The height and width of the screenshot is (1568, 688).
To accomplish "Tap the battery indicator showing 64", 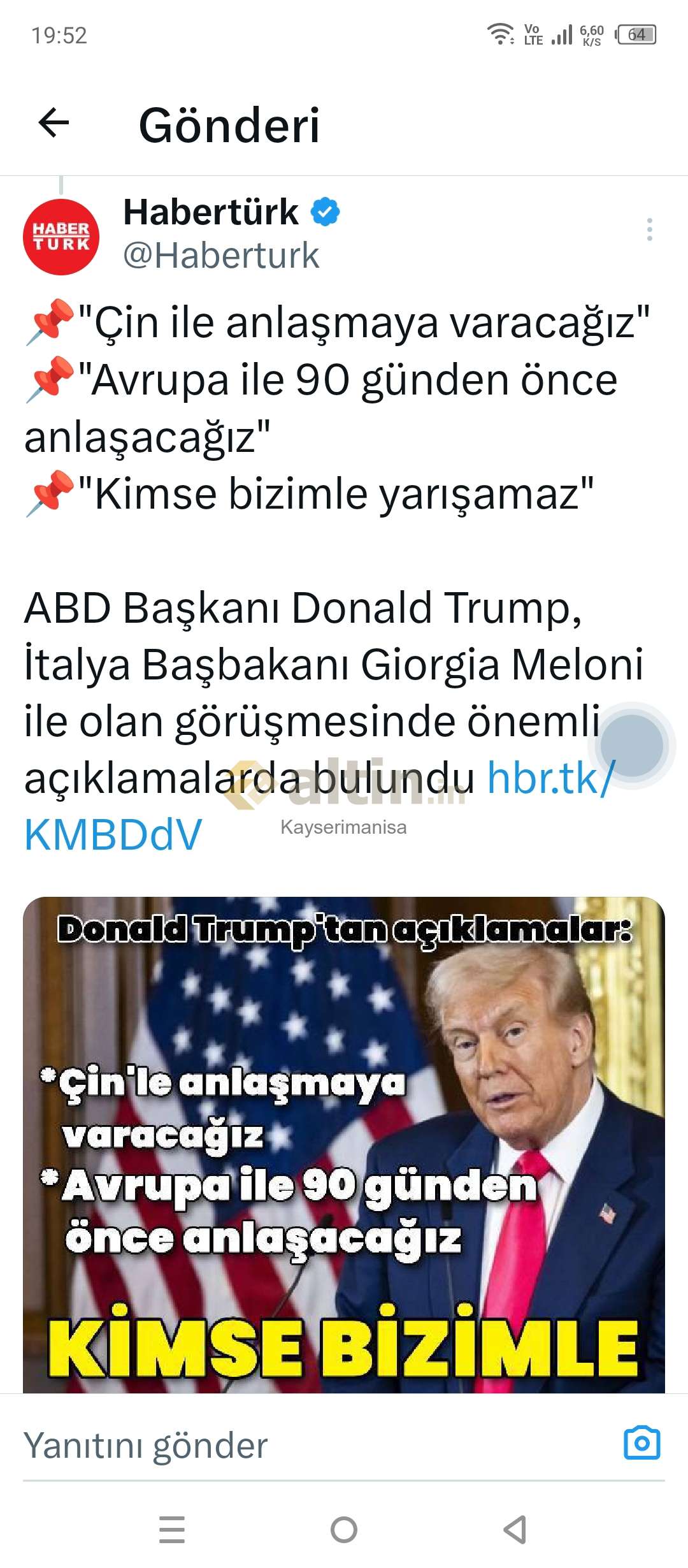I will click(x=636, y=34).
